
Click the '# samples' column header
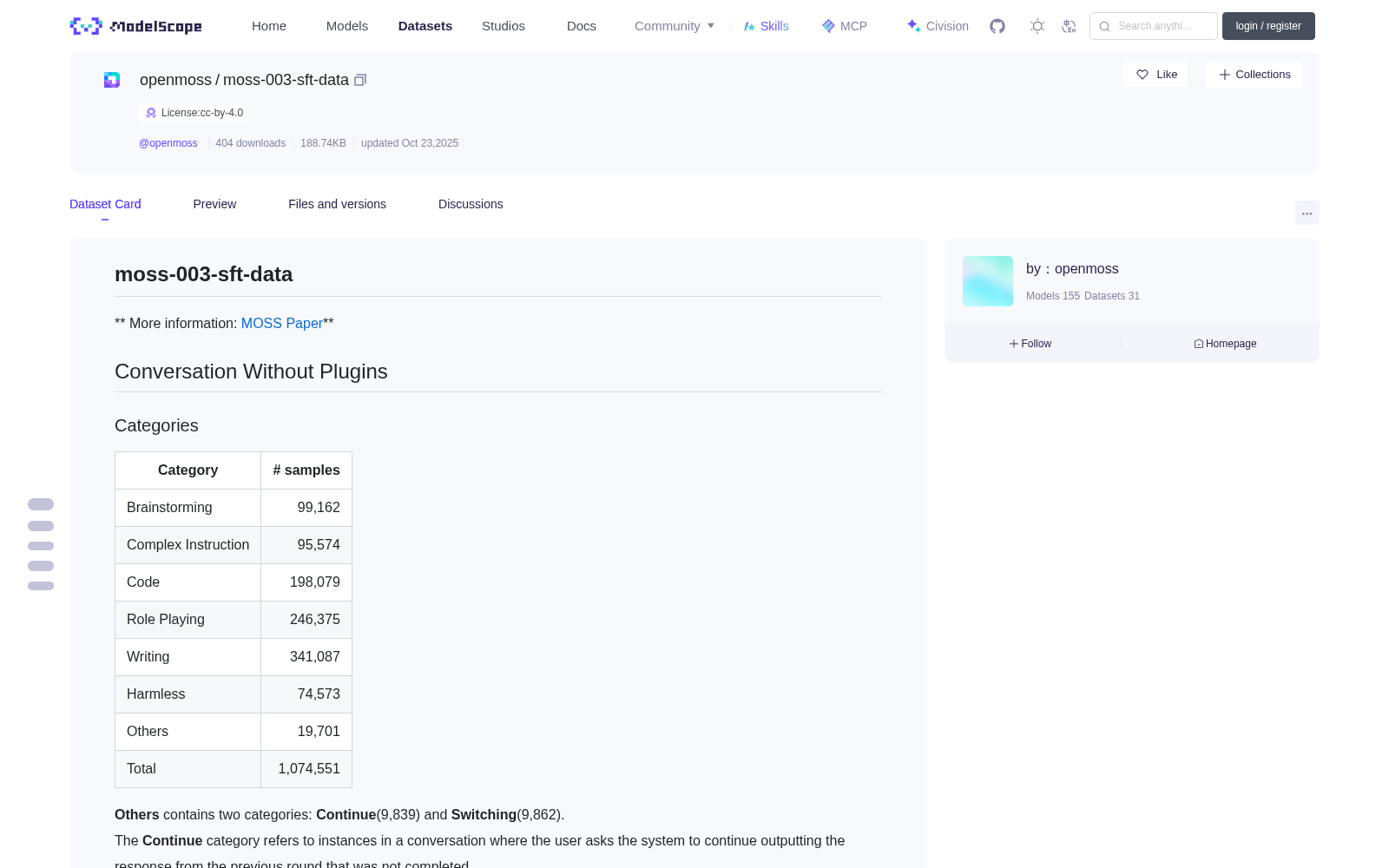point(306,470)
